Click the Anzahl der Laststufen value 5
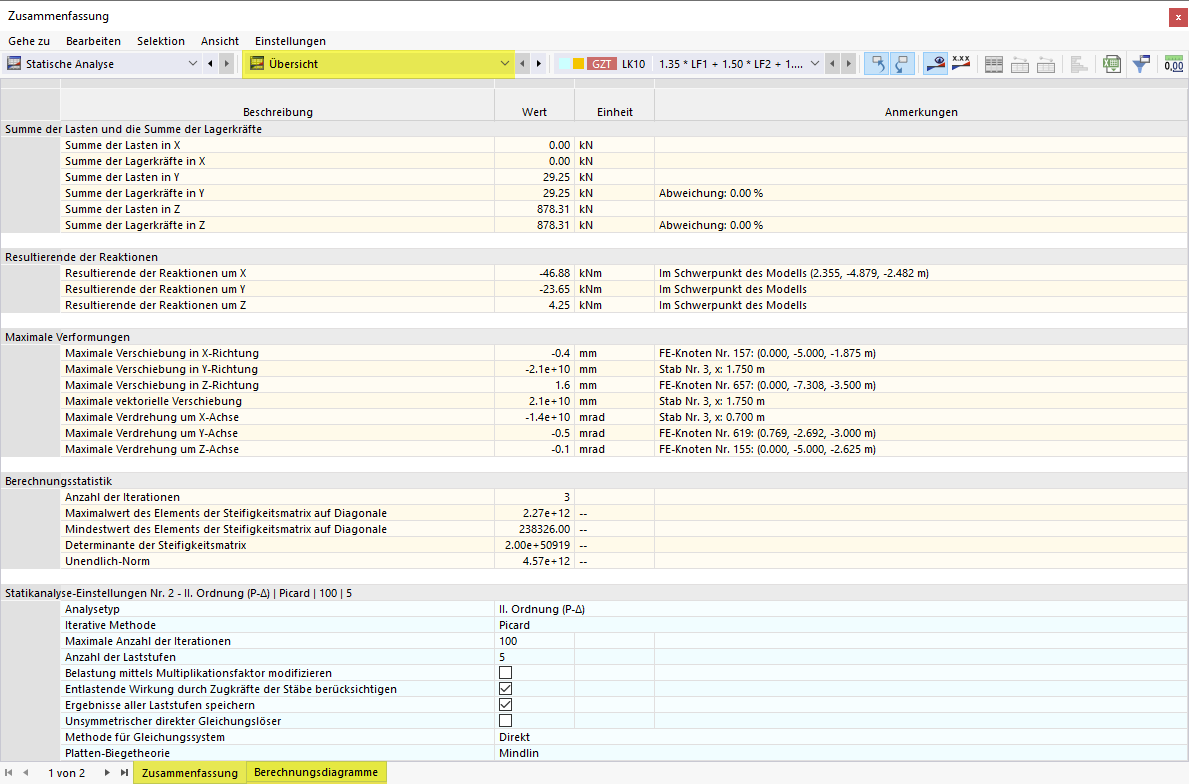Viewport: 1189px width, 784px height. click(502, 657)
